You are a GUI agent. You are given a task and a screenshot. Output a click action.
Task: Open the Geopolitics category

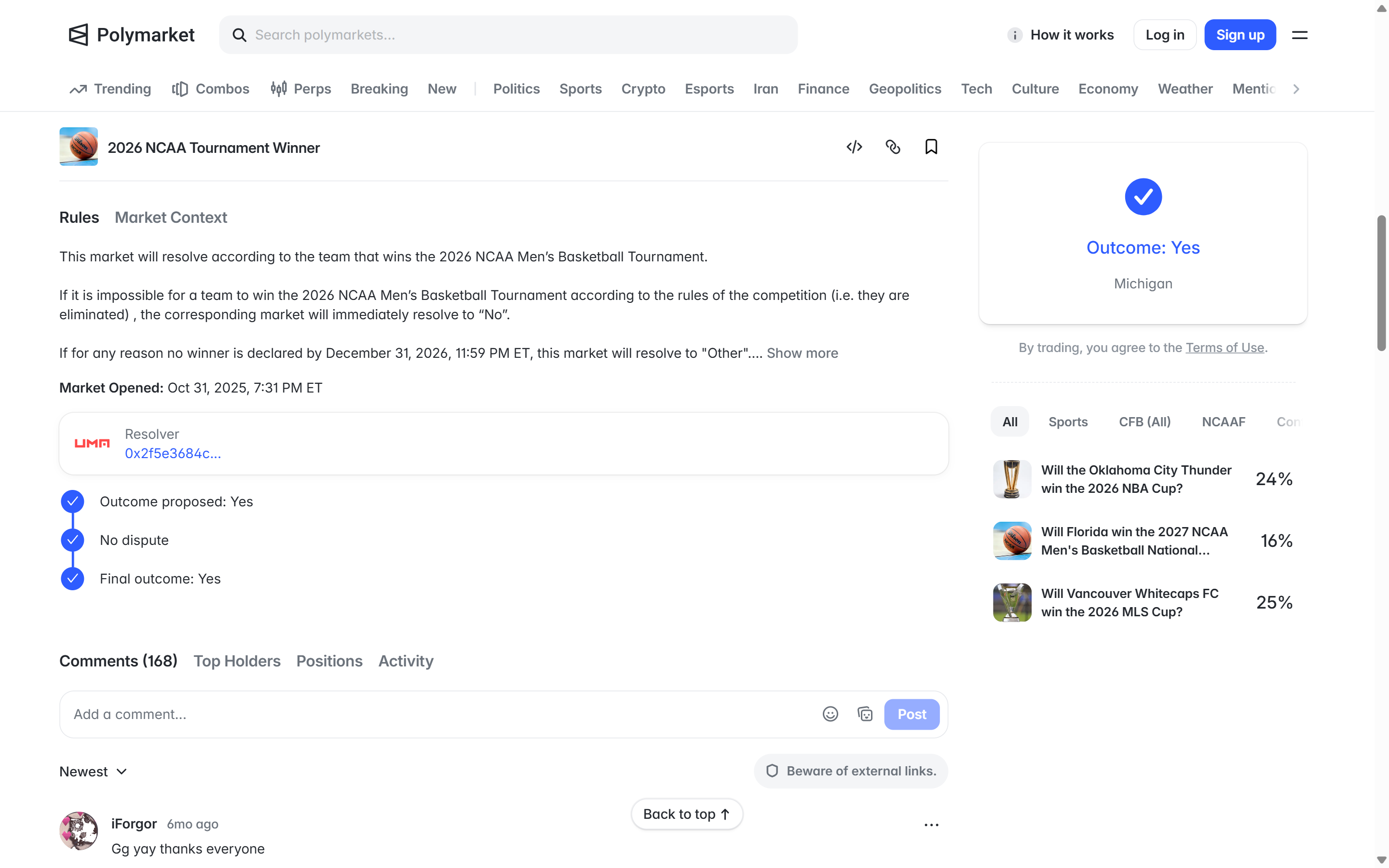pyautogui.click(x=905, y=89)
